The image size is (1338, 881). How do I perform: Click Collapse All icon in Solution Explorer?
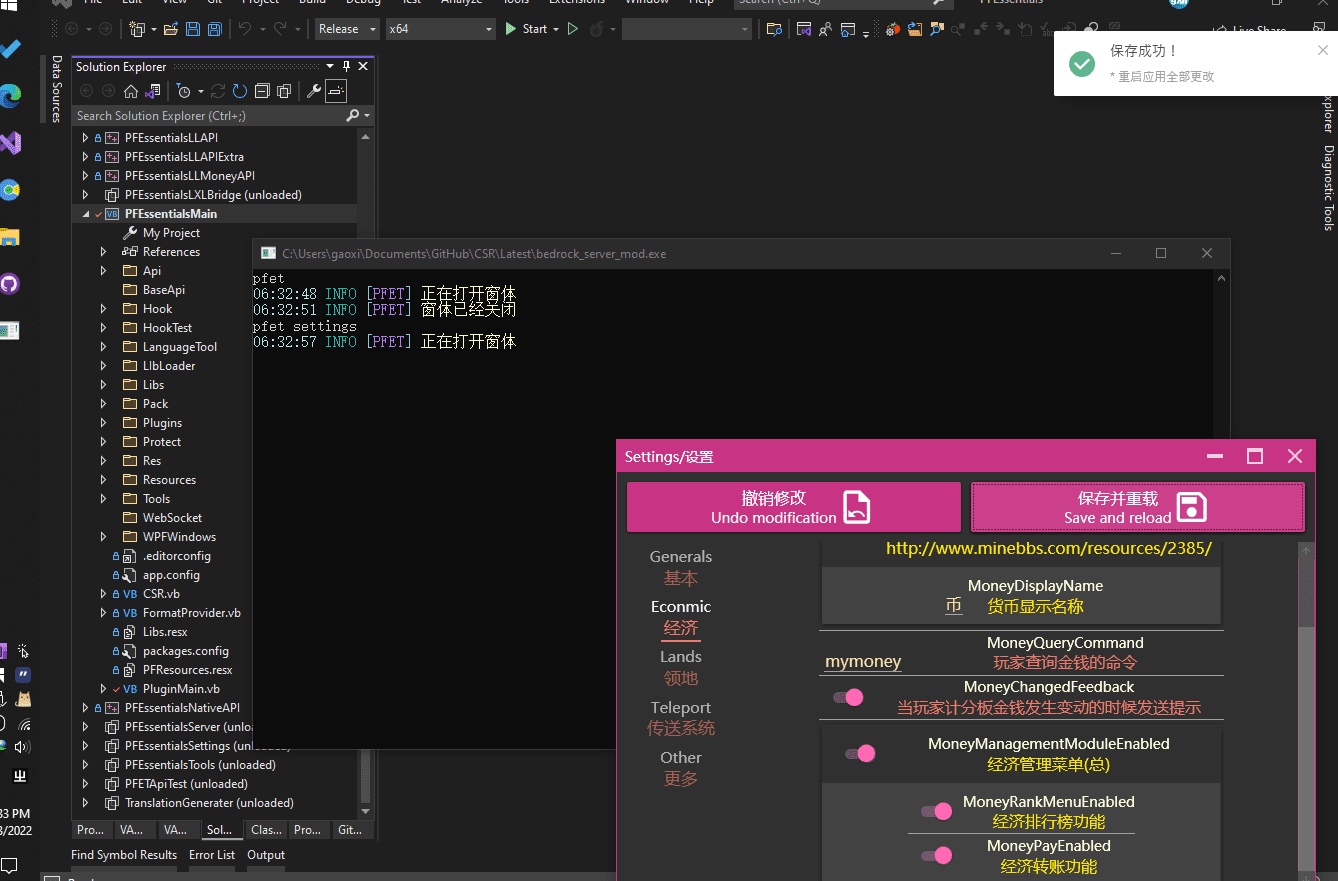pos(262,91)
